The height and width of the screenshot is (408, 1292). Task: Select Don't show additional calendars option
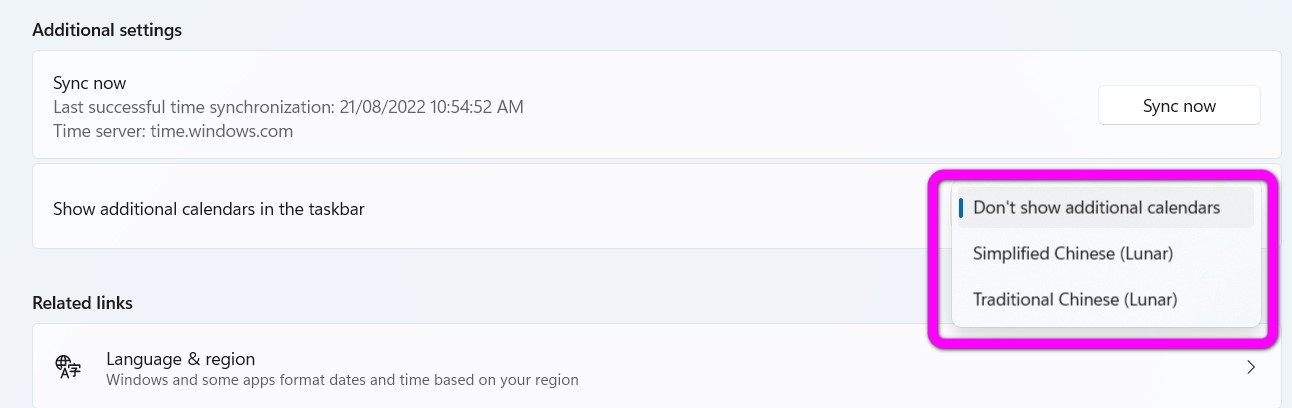point(1096,208)
